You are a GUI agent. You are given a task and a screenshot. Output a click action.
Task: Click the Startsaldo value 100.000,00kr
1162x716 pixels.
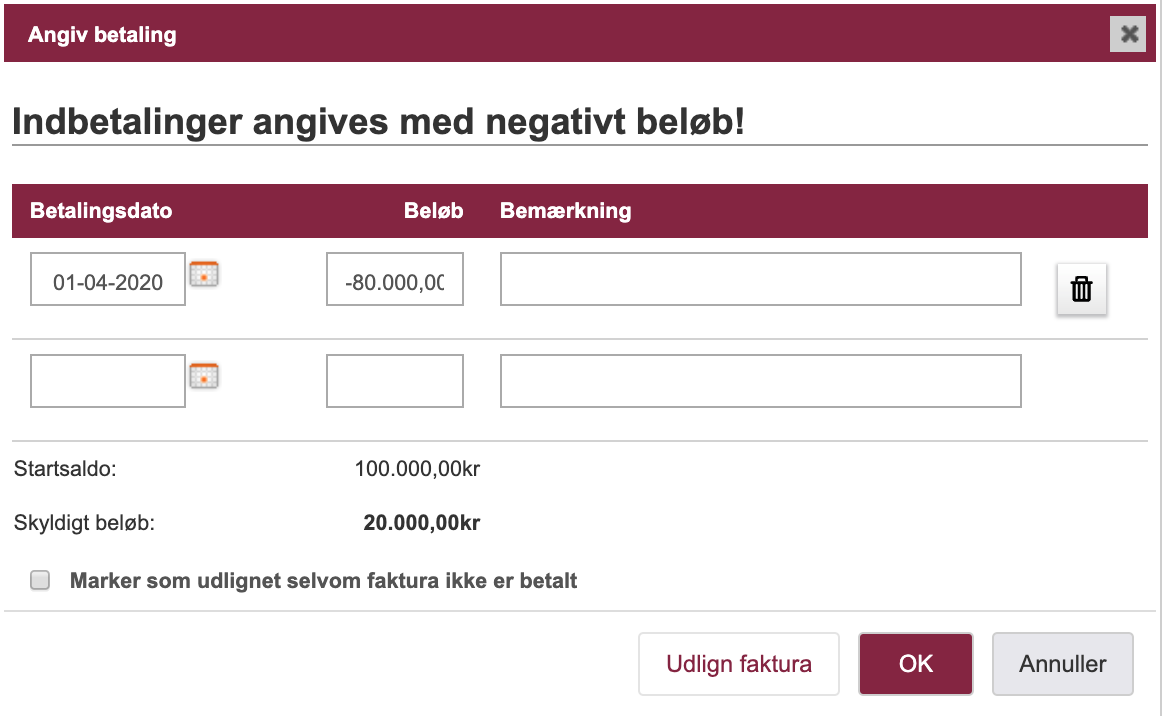point(417,469)
